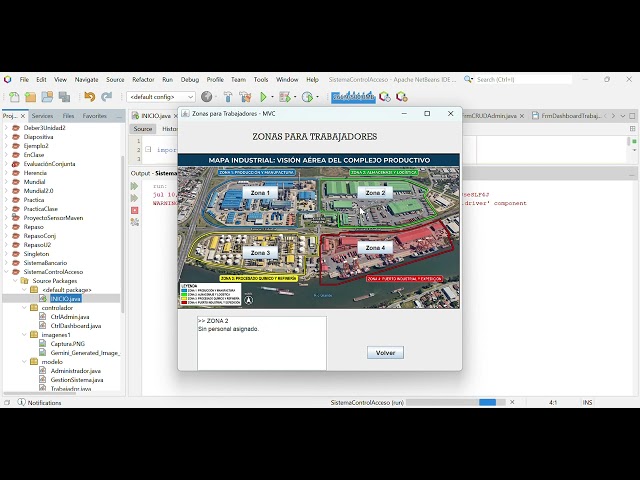The image size is (640, 480).
Task: Click the Undo arrow icon
Action: point(89,97)
